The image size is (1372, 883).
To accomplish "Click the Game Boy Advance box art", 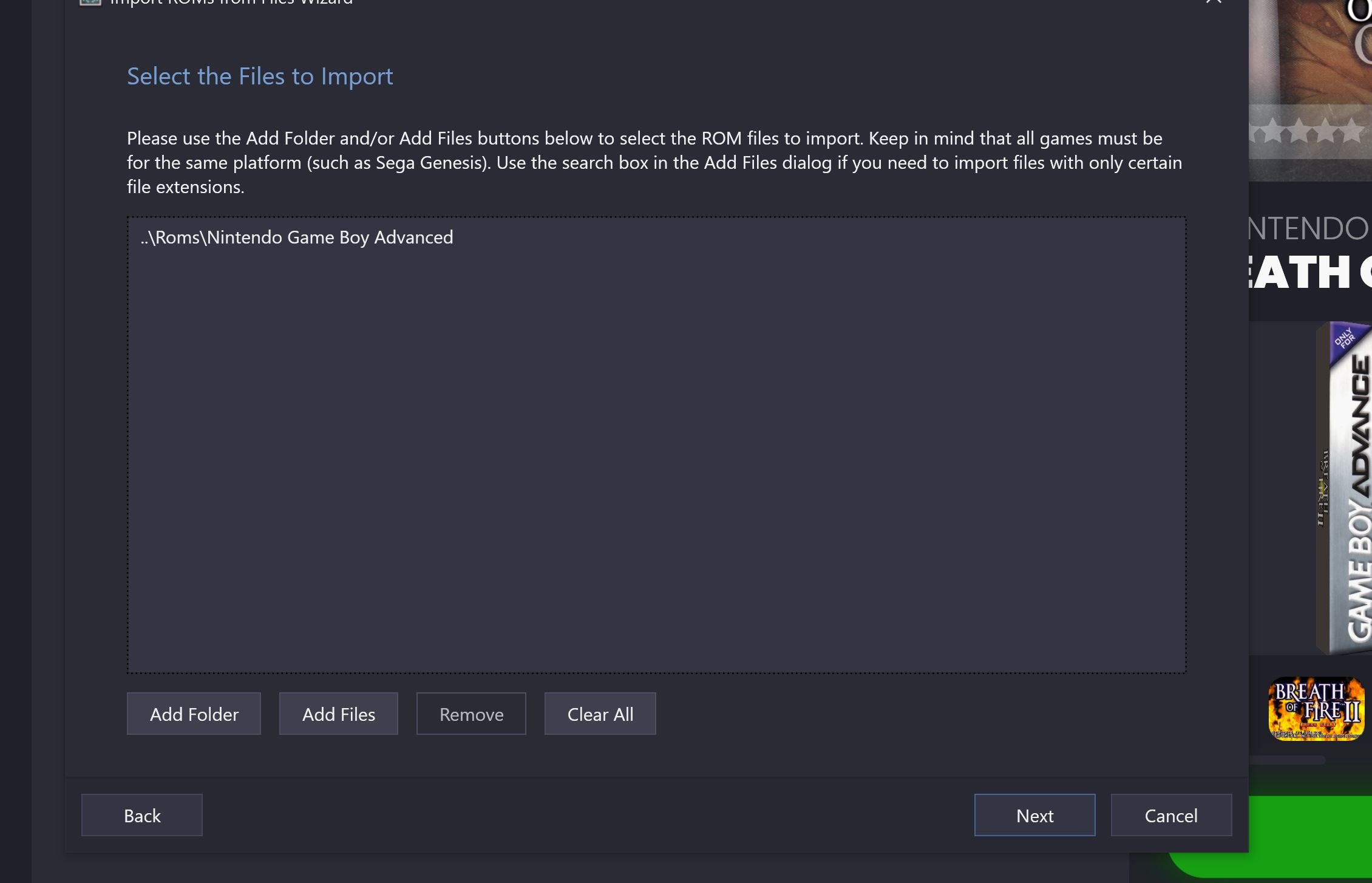I will tap(1344, 488).
